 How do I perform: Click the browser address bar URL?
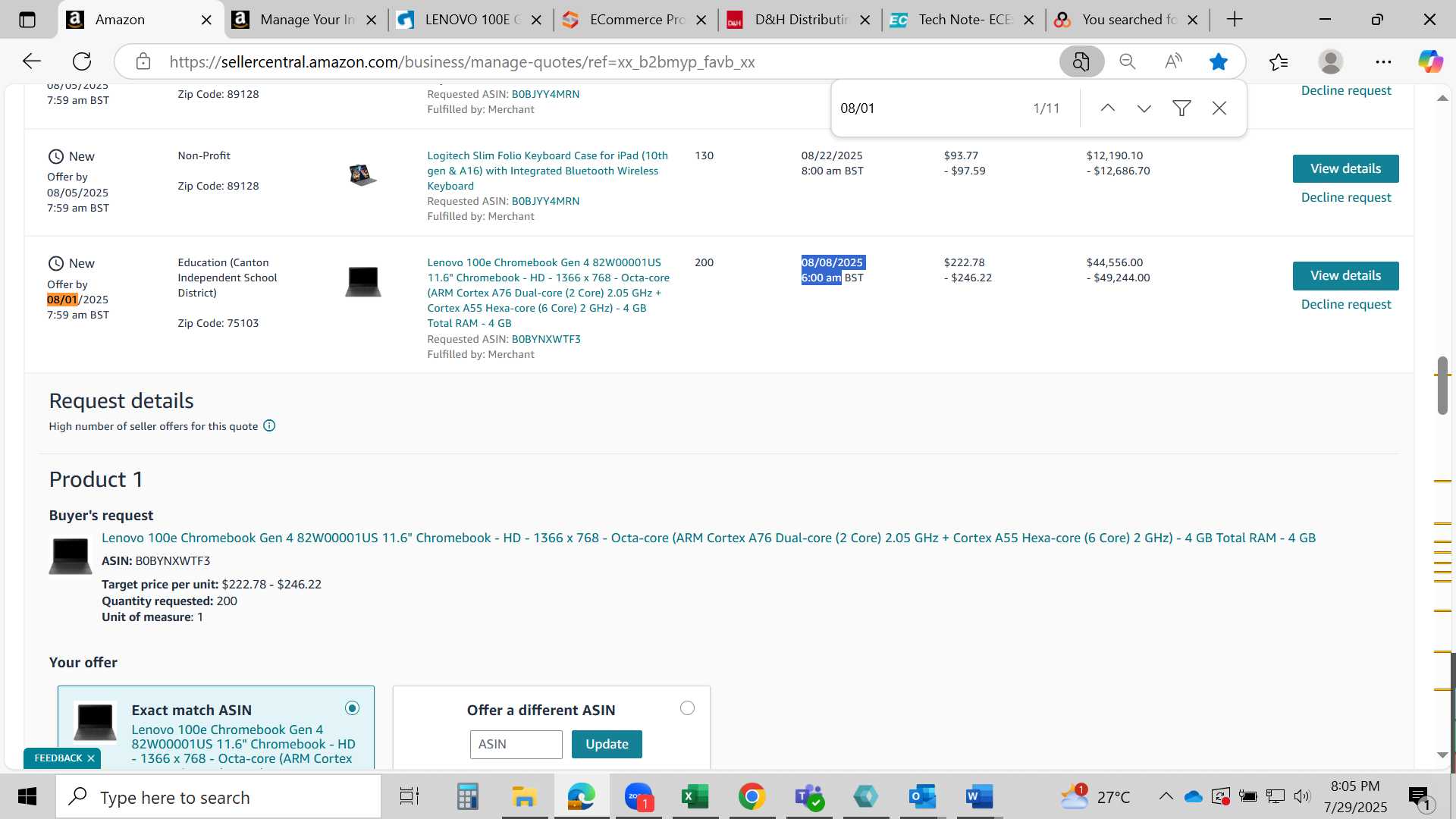[462, 61]
